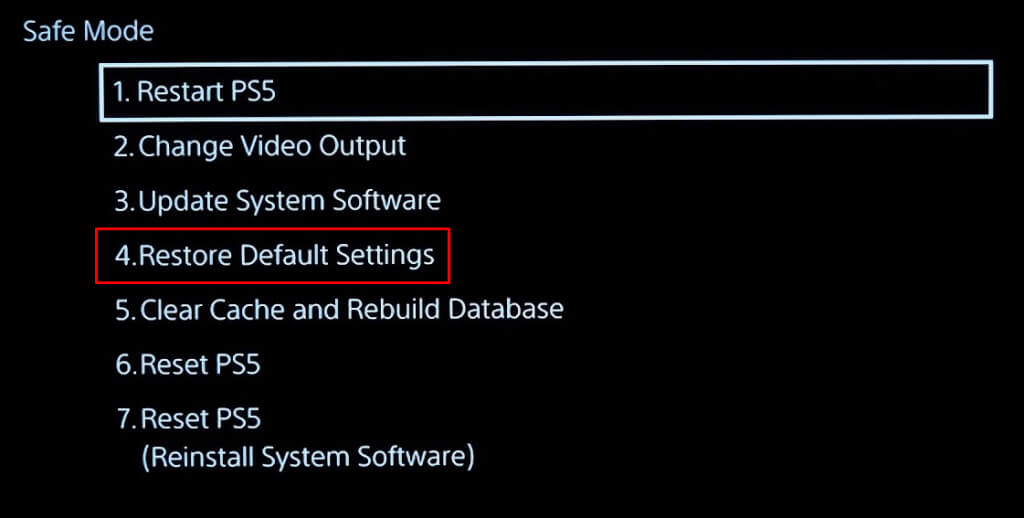Click inside the red highlighted box
1024x518 pixels.
pos(272,255)
